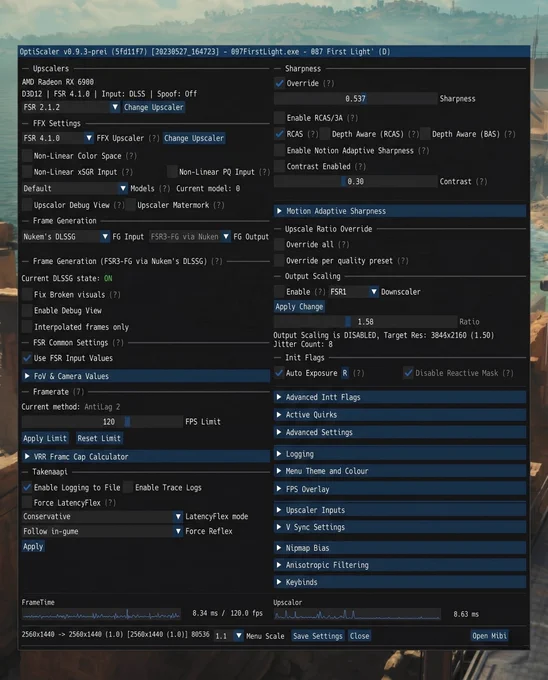
Task: Expand Nipmap Bias section
Action: coord(400,548)
